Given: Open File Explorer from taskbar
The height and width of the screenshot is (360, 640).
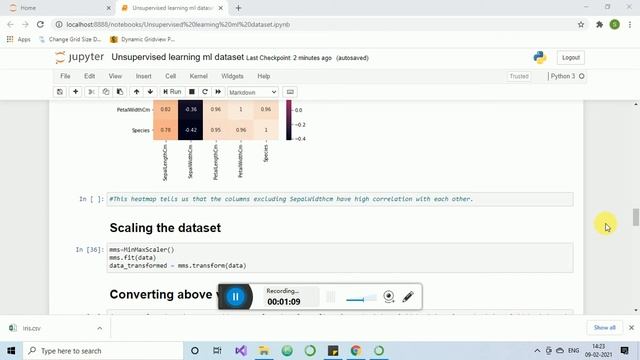Looking at the screenshot, I should pos(264,351).
